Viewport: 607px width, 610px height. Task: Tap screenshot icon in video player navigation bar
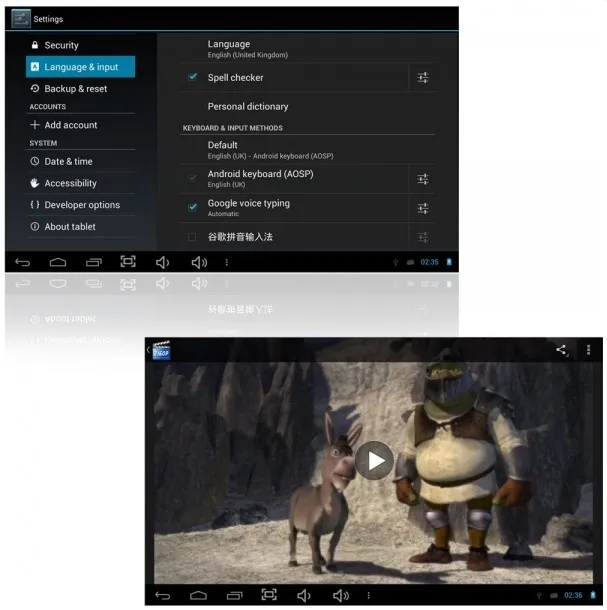click(x=269, y=594)
